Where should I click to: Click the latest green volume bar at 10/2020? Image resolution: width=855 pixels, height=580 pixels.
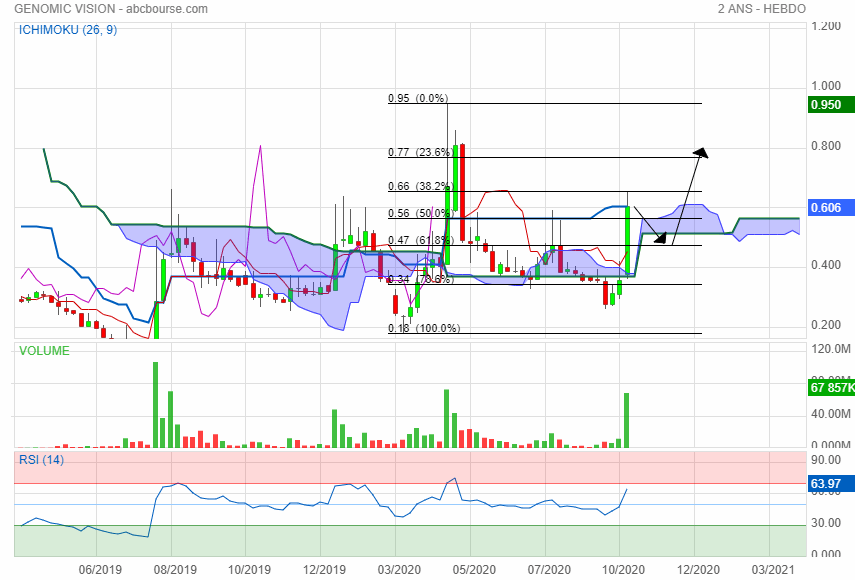(627, 420)
